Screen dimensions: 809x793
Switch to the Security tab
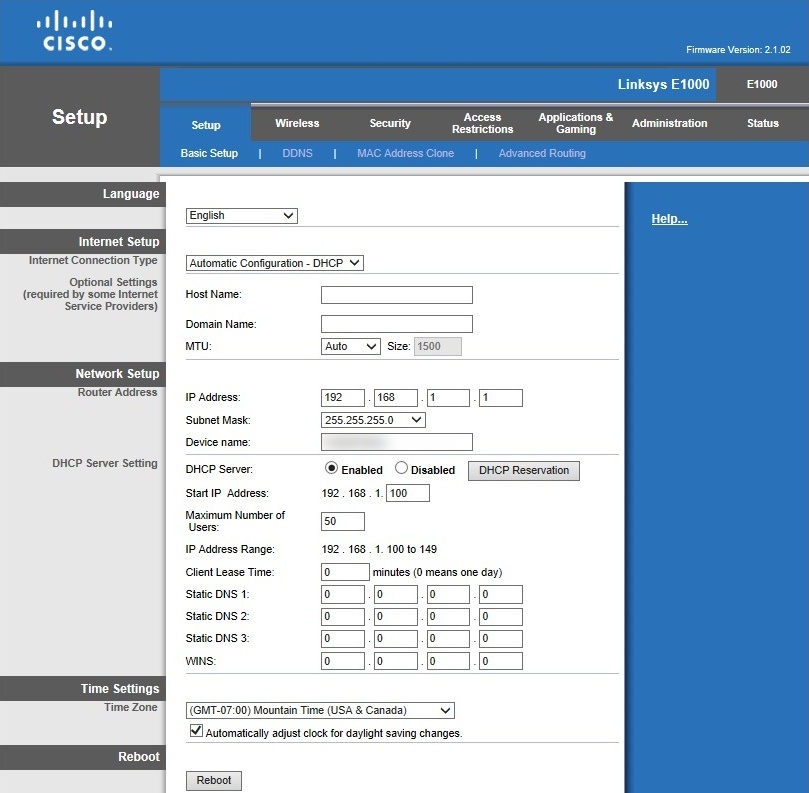tap(390, 123)
